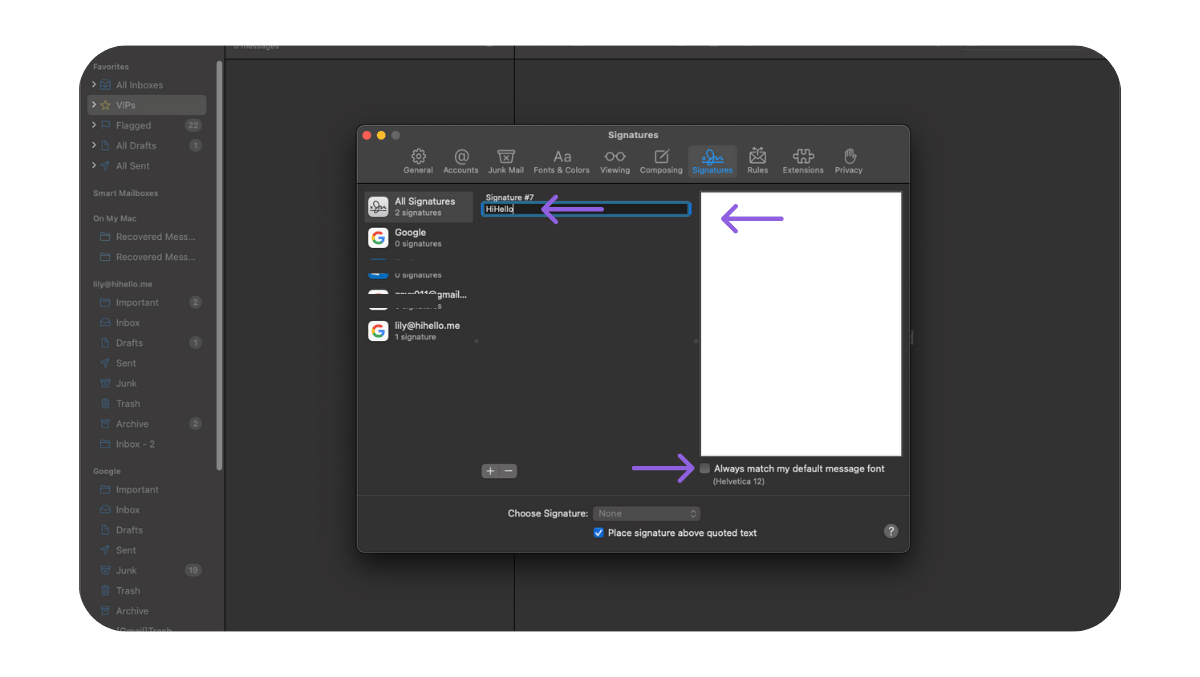Click the Flagged count badge 22
Viewport: 1200px width, 677px height.
193,125
